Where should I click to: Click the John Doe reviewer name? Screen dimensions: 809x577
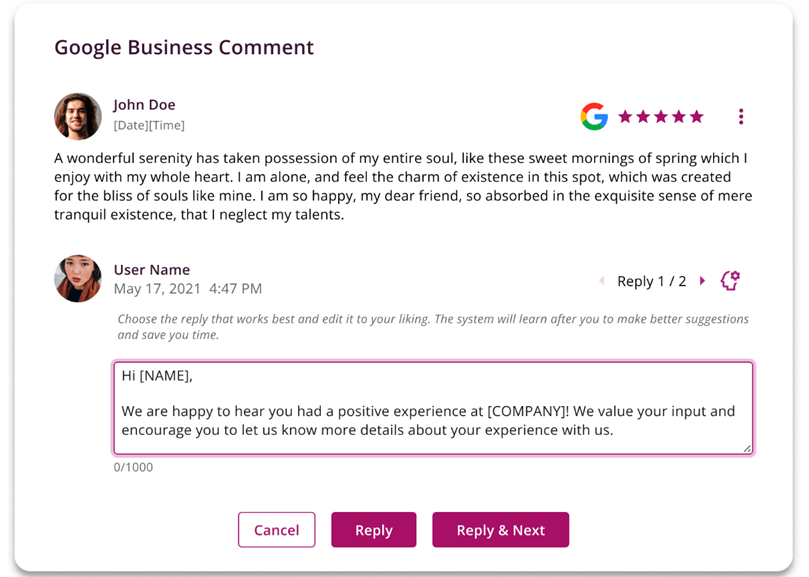coord(144,105)
